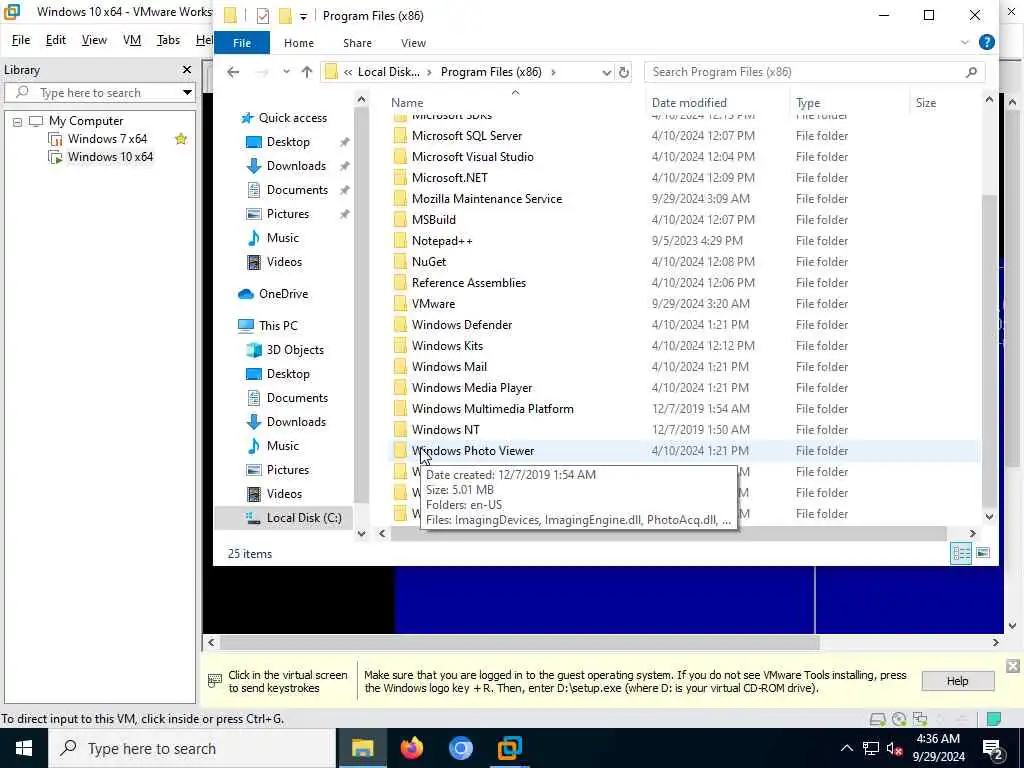This screenshot has height=768, width=1024.
Task: Close the VMware Library panel
Action: 187,69
